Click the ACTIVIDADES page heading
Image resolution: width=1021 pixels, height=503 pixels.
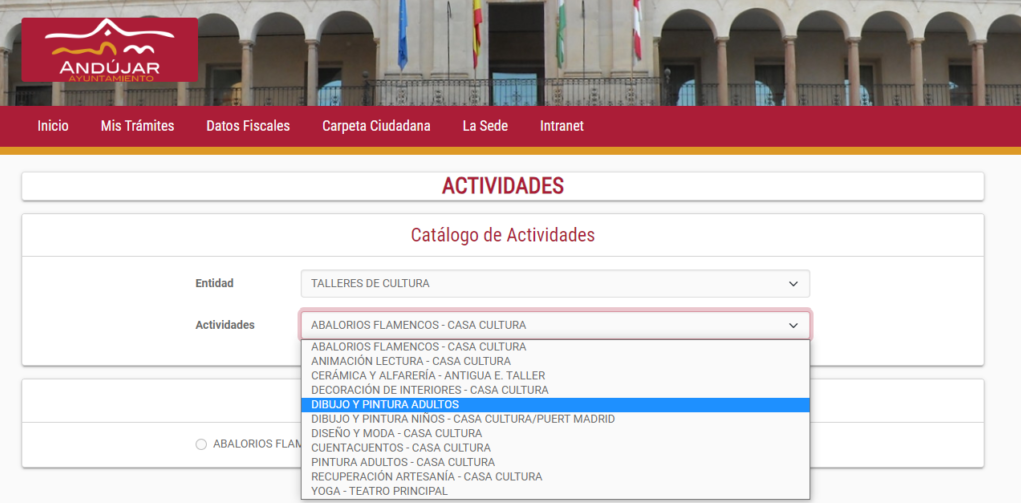click(x=503, y=186)
